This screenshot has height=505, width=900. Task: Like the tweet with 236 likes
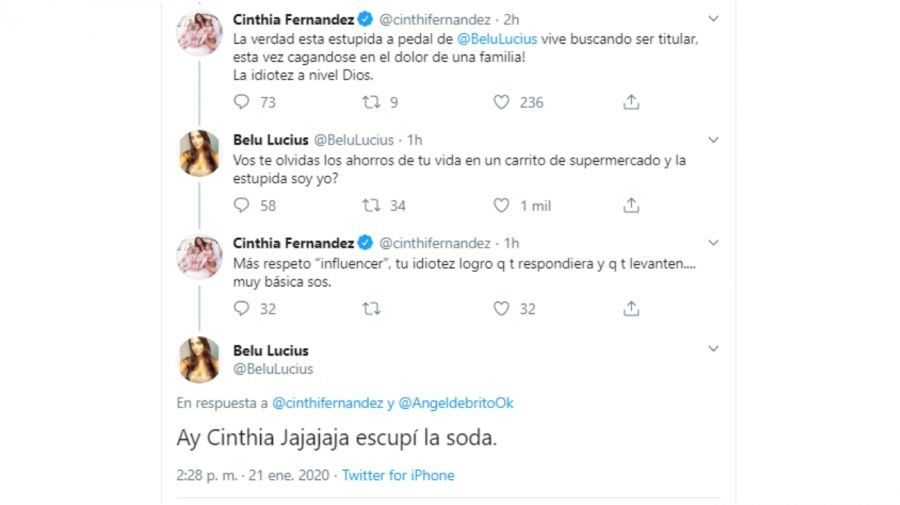[x=502, y=102]
